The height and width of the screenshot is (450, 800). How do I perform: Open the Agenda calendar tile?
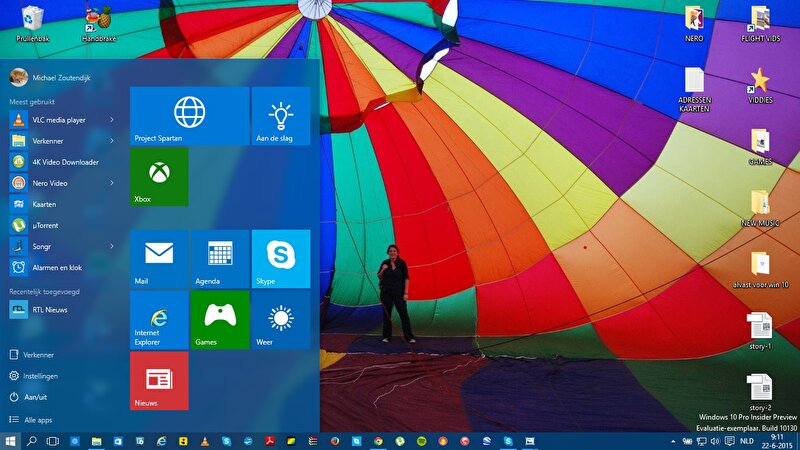click(220, 258)
